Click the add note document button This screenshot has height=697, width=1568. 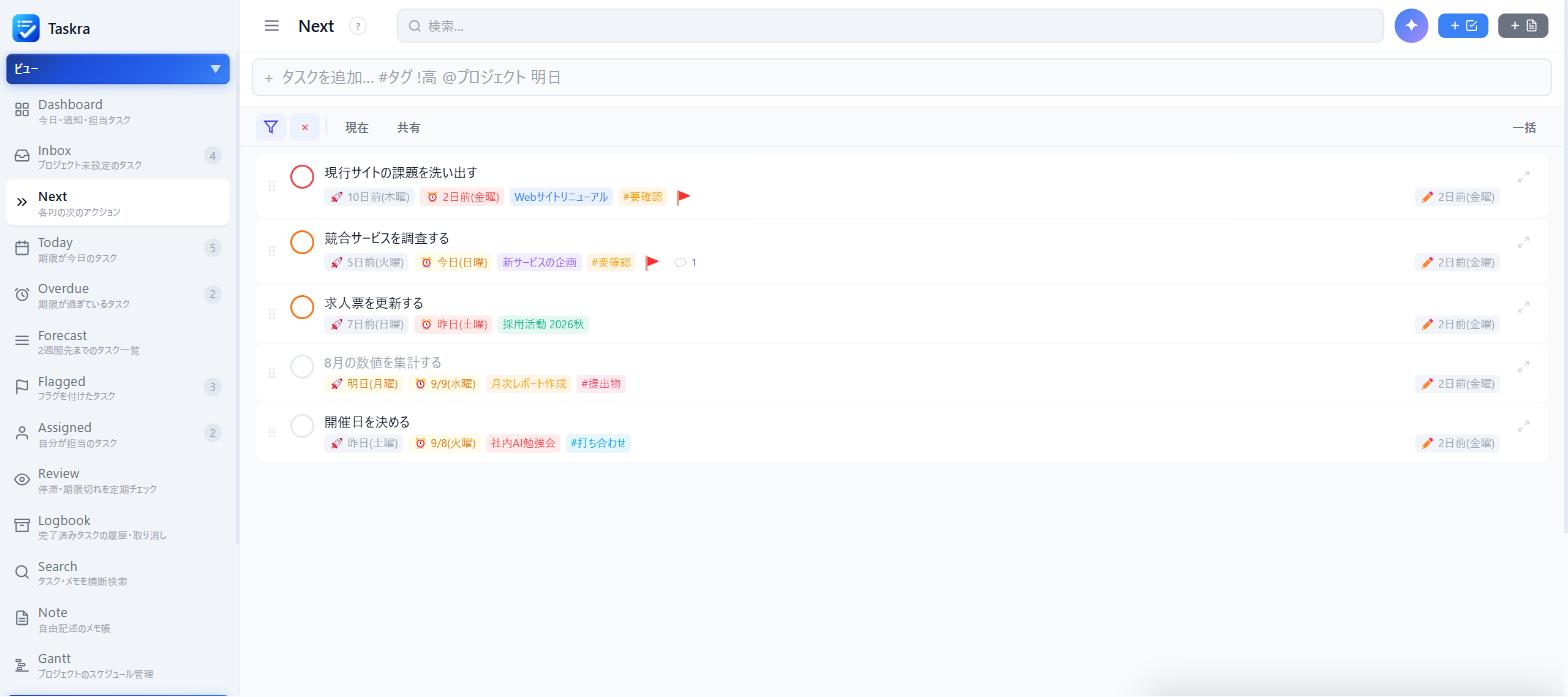1523,26
